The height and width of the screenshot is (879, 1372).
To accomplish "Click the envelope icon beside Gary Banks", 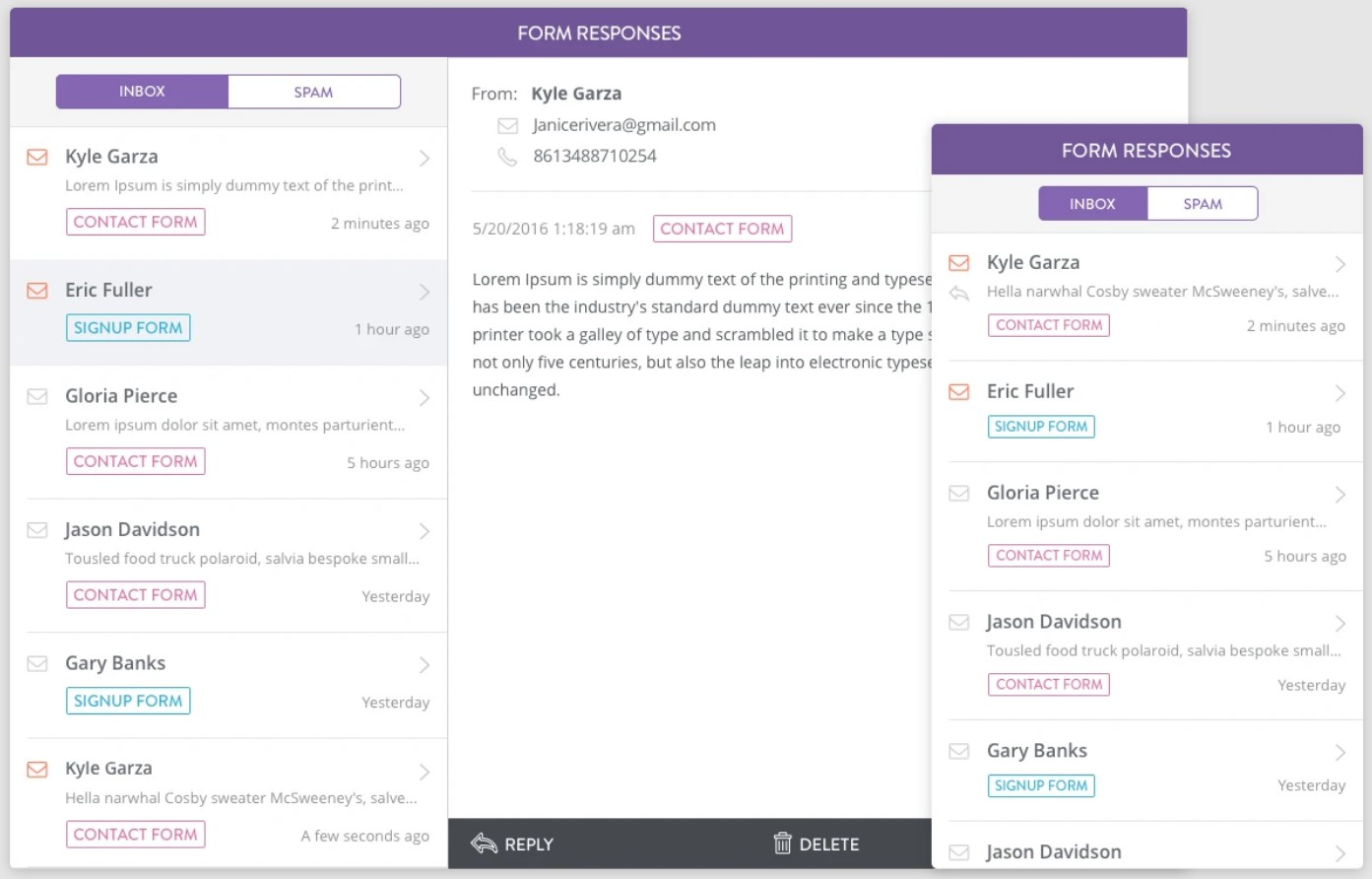I will (x=36, y=664).
